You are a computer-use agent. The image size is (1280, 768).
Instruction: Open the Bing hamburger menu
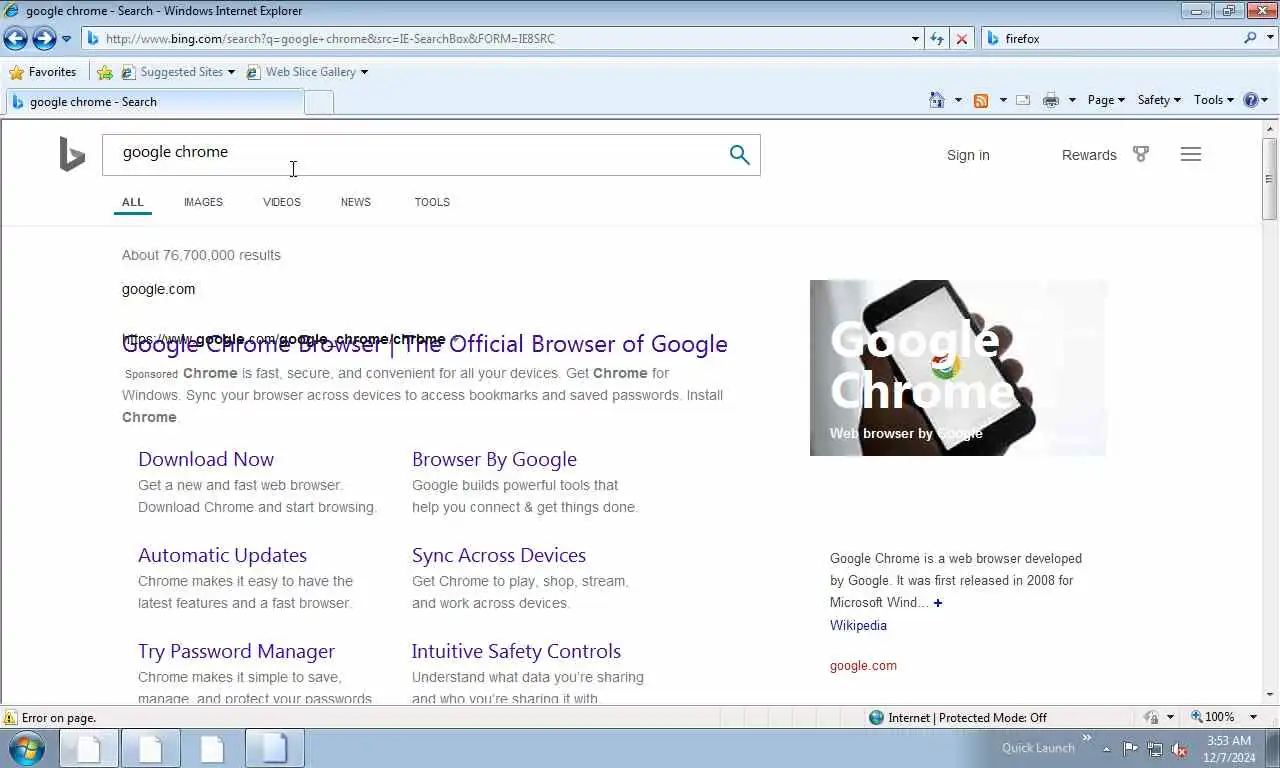coord(1190,154)
